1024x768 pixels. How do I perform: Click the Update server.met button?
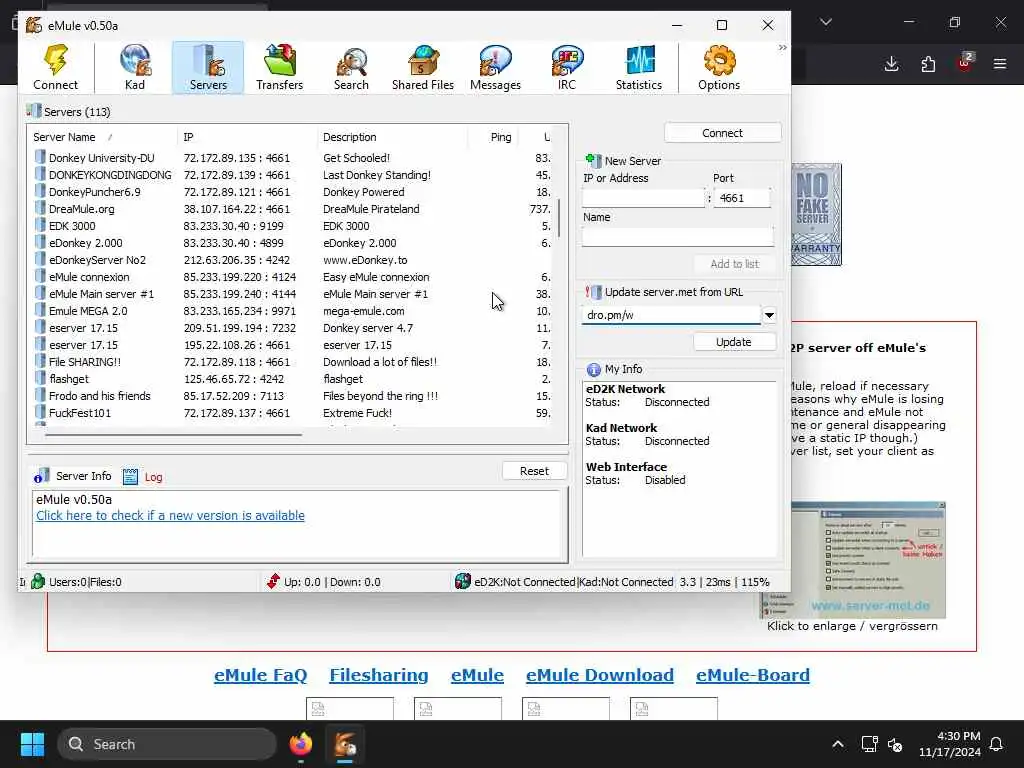tap(734, 342)
